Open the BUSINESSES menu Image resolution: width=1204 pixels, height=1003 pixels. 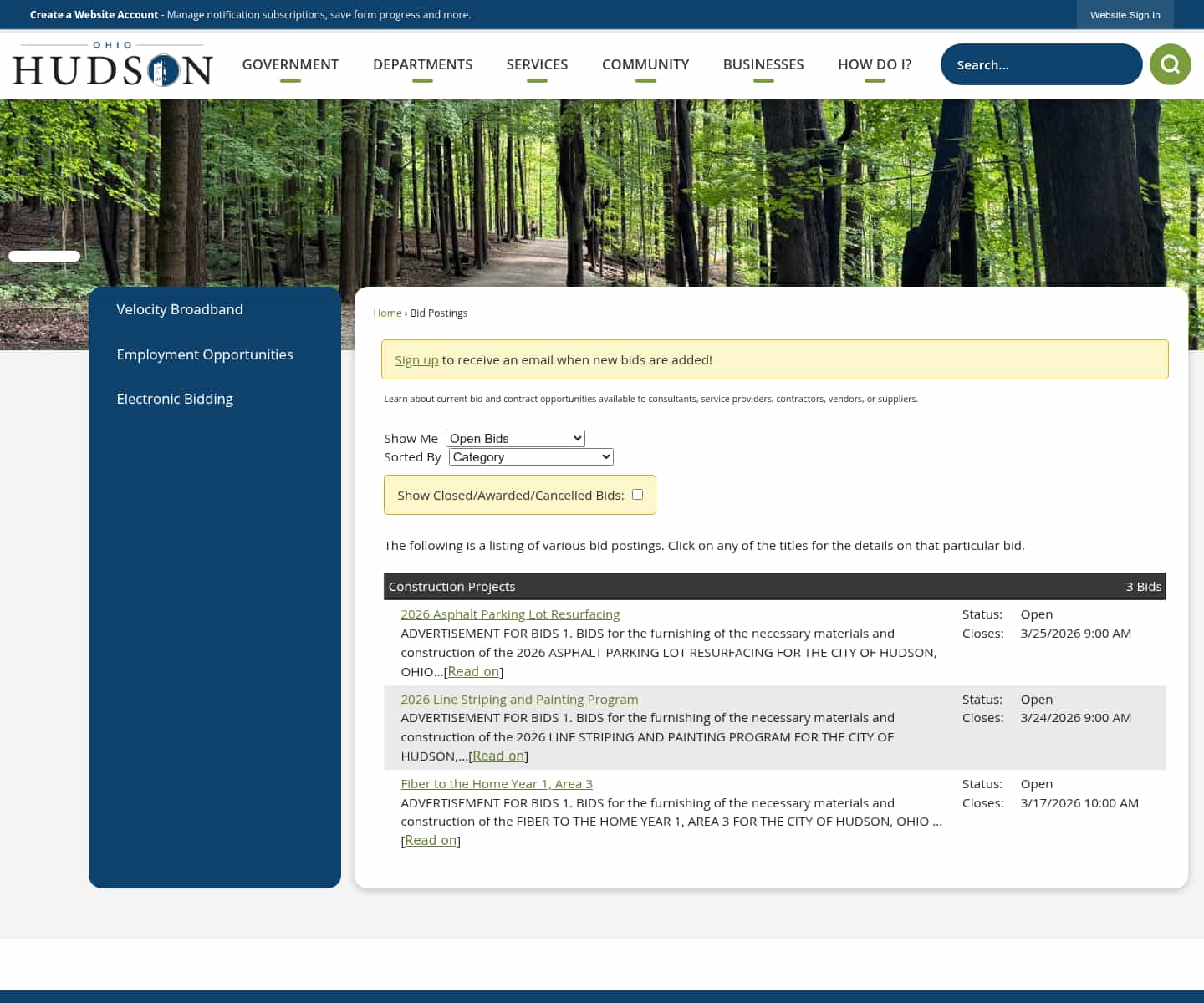click(x=763, y=64)
